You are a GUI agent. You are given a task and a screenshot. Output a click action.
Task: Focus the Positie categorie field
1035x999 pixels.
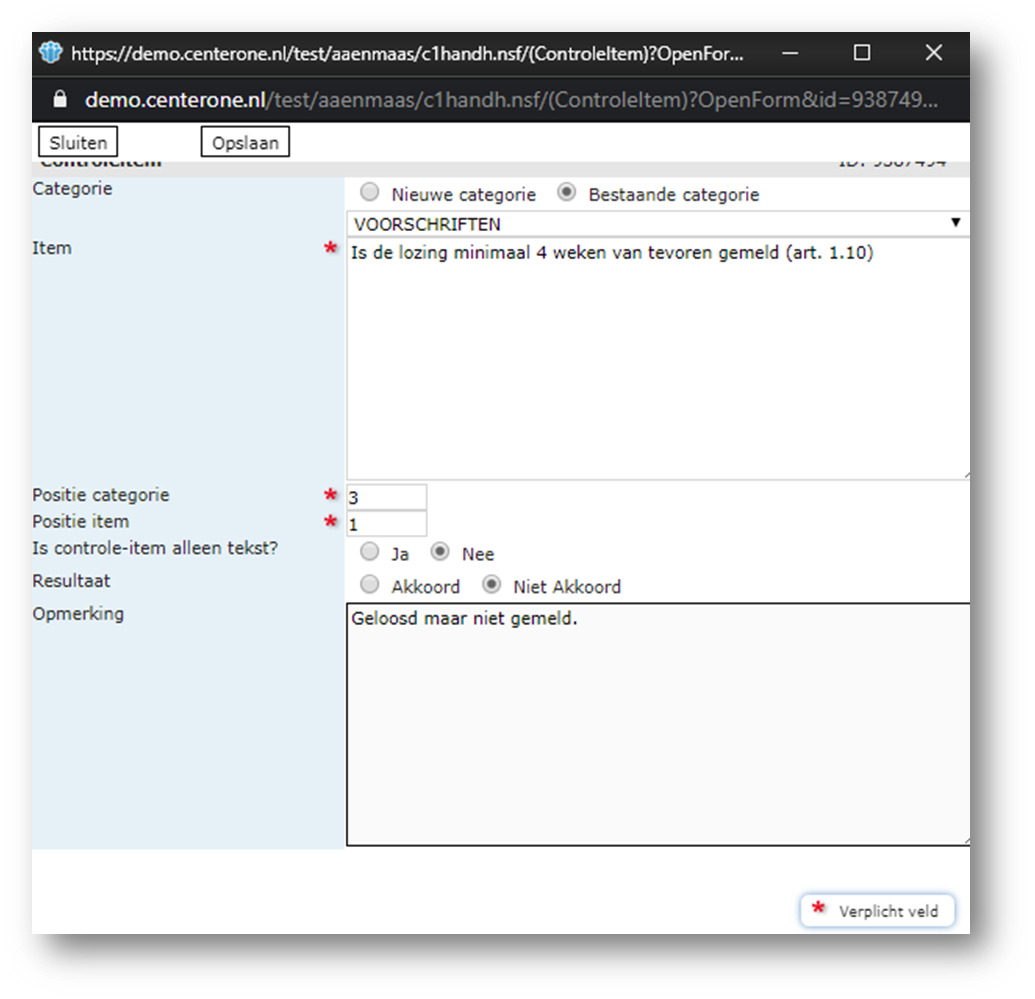386,497
